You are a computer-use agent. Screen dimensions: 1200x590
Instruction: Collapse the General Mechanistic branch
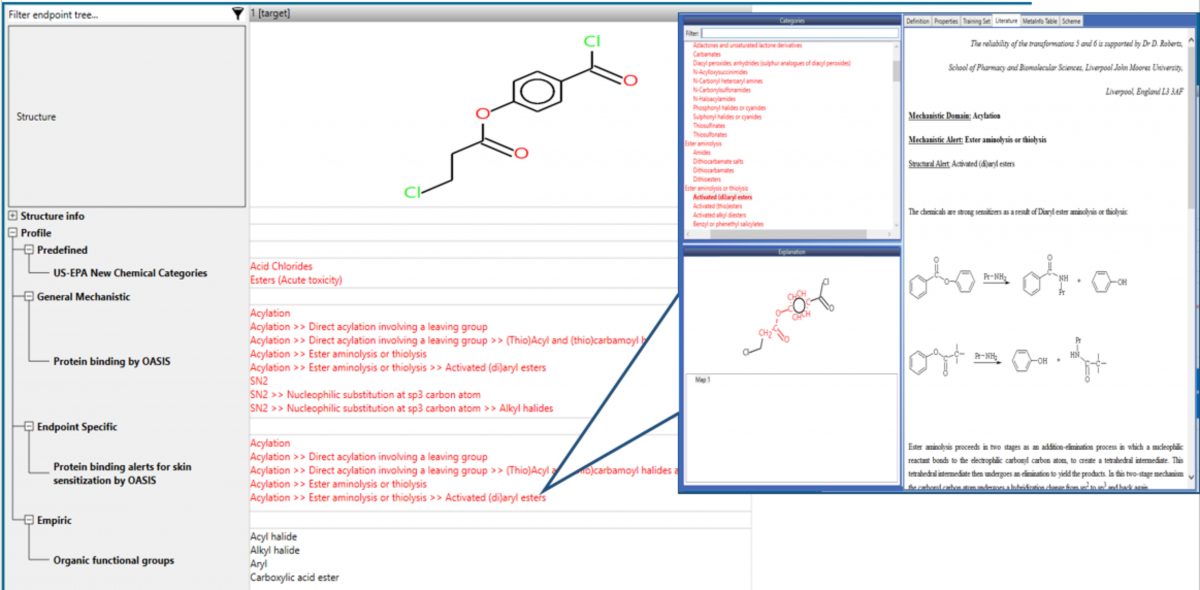coord(29,297)
